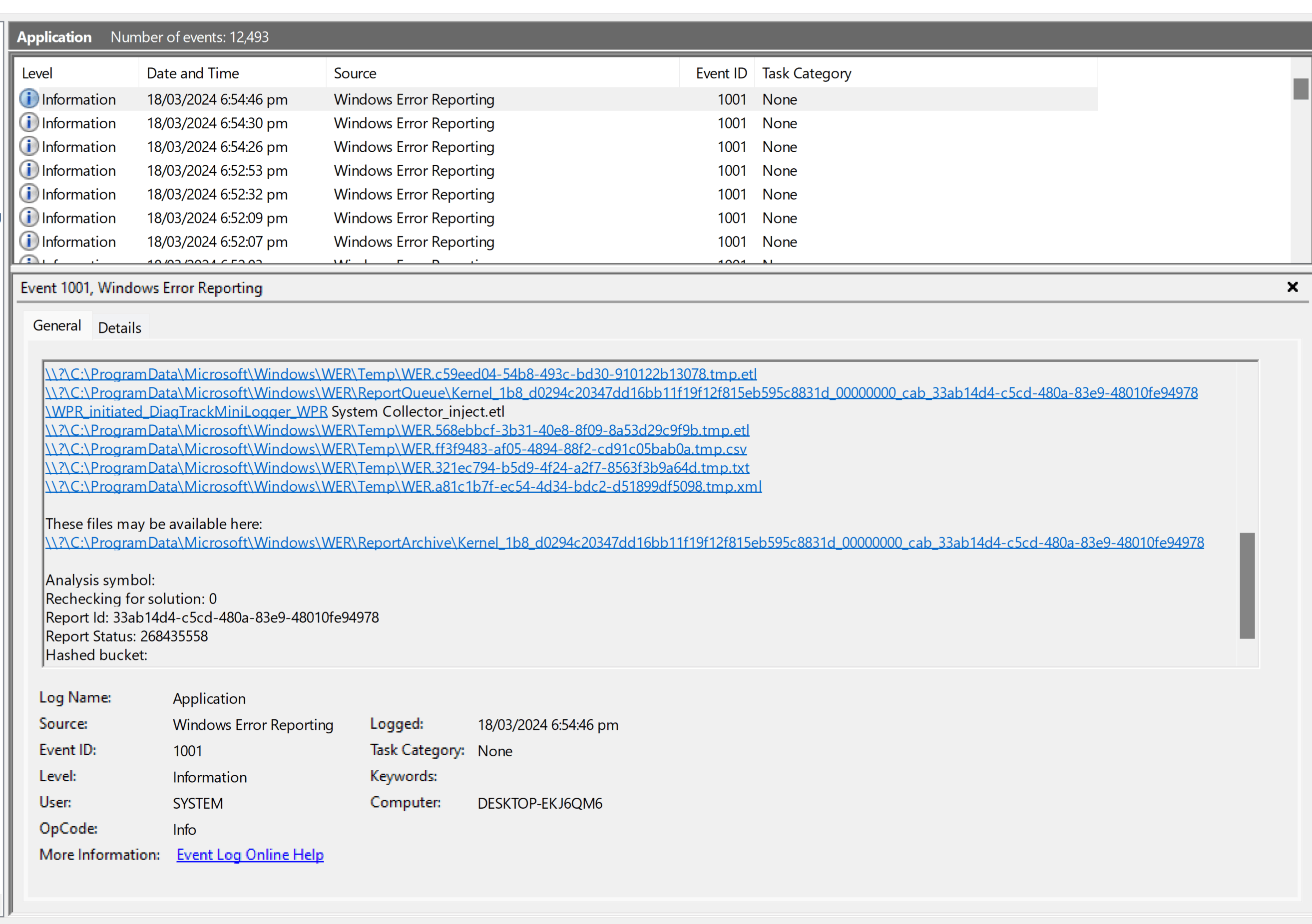1312x924 pixels.
Task: Click information icon of 6:52:32 pm event
Action: (x=28, y=194)
